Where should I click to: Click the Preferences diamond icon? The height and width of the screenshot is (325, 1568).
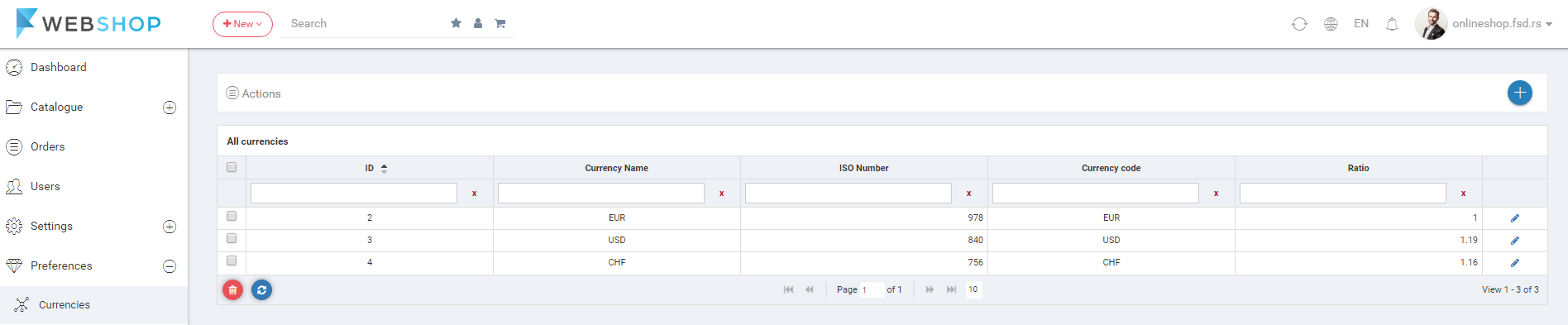pos(14,265)
